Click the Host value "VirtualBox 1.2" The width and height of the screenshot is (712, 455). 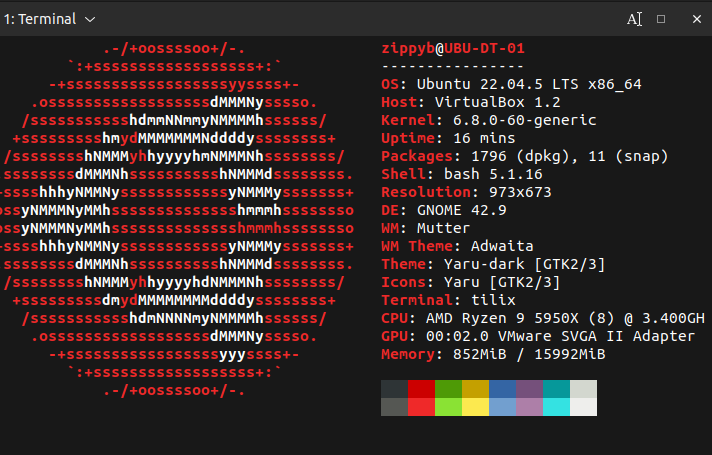497,102
